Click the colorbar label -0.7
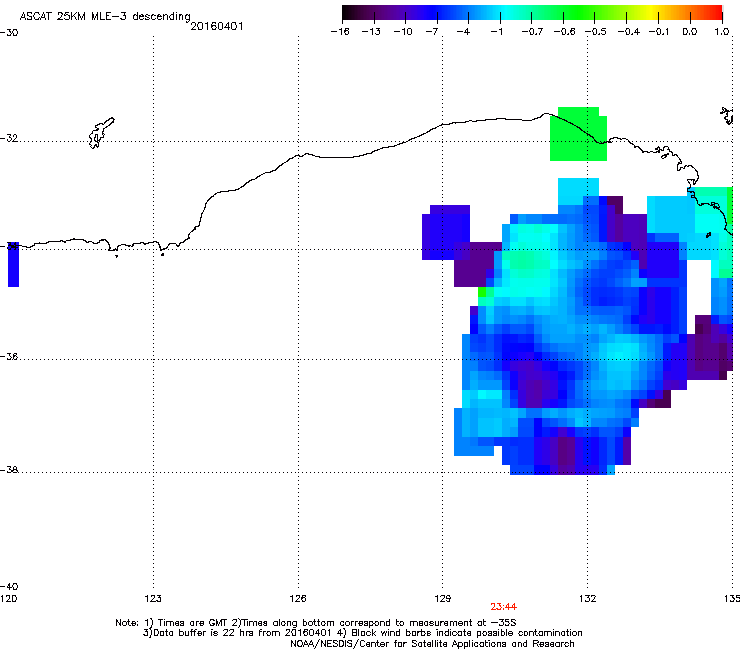740x650 pixels. [532, 32]
